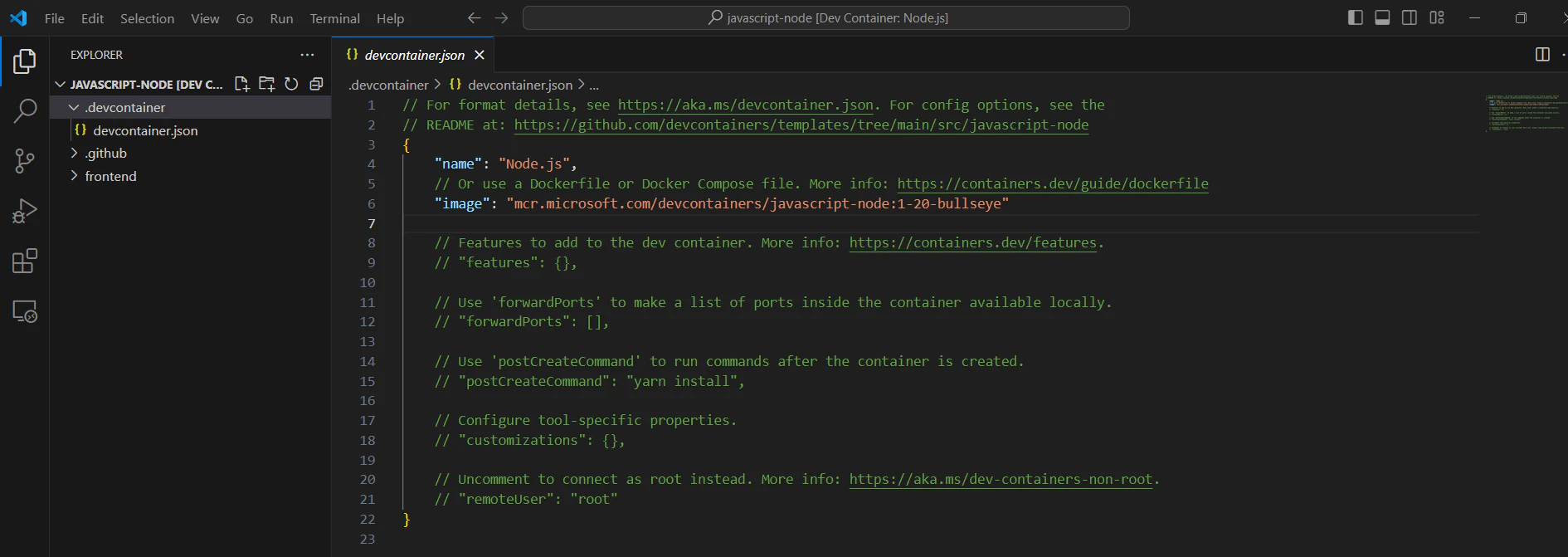Screen dimensions: 1568x557
Task: Open the Terminal menu
Action: click(335, 18)
